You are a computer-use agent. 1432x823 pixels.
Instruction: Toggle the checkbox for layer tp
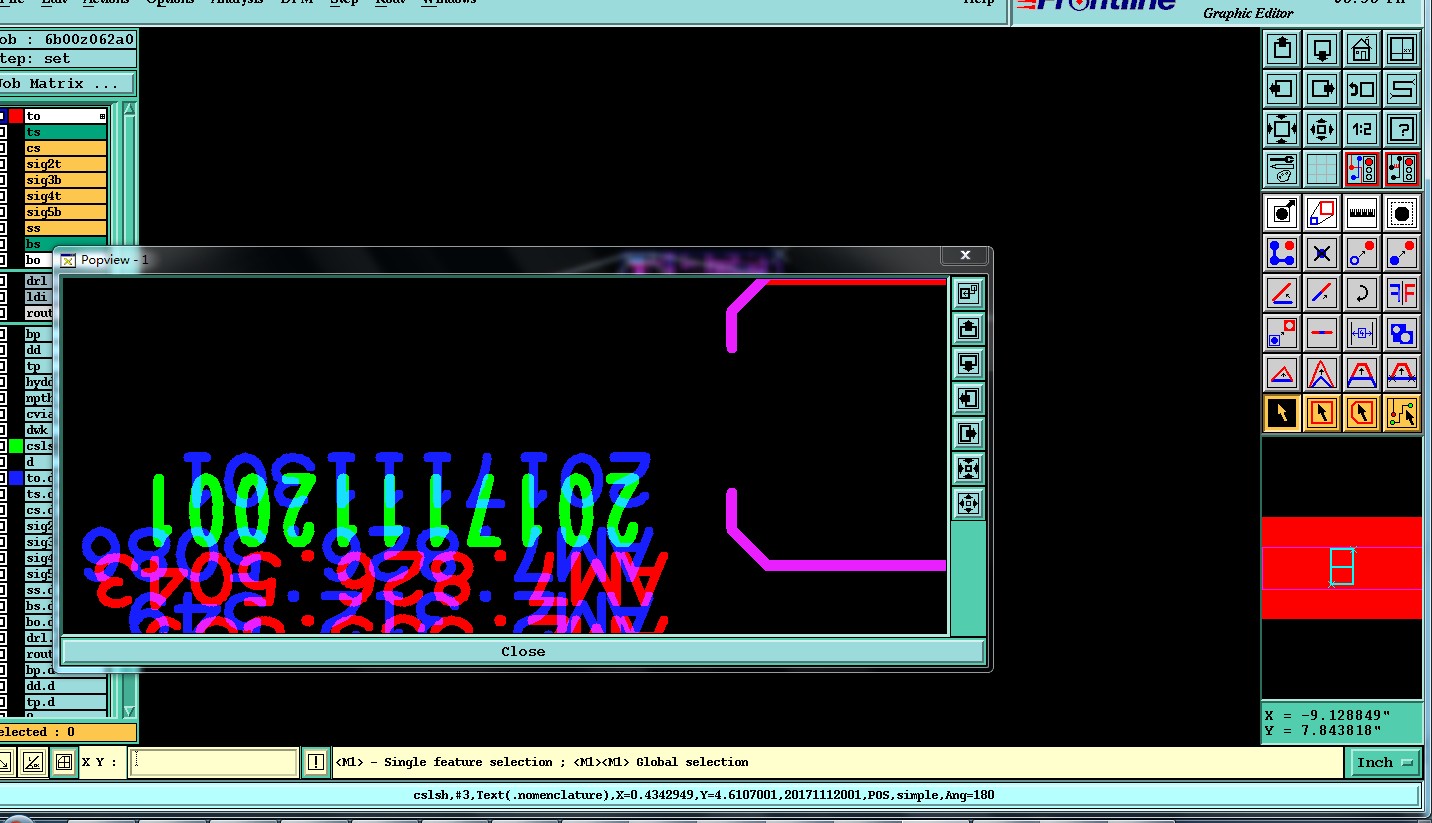coord(2,366)
